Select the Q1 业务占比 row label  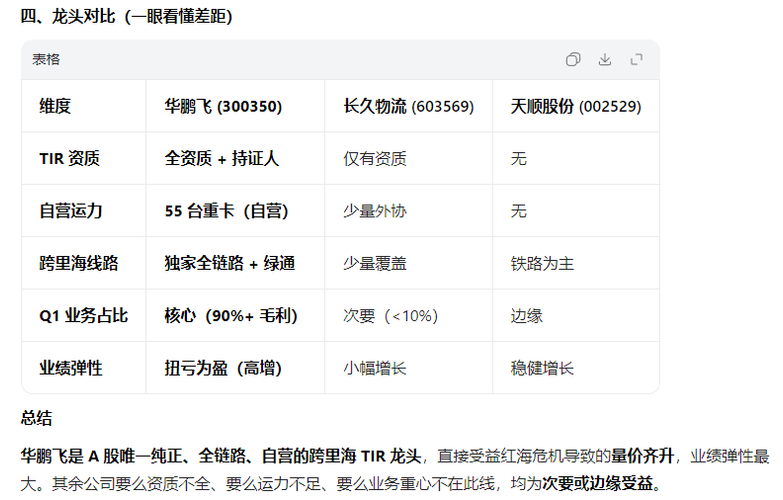point(83,316)
